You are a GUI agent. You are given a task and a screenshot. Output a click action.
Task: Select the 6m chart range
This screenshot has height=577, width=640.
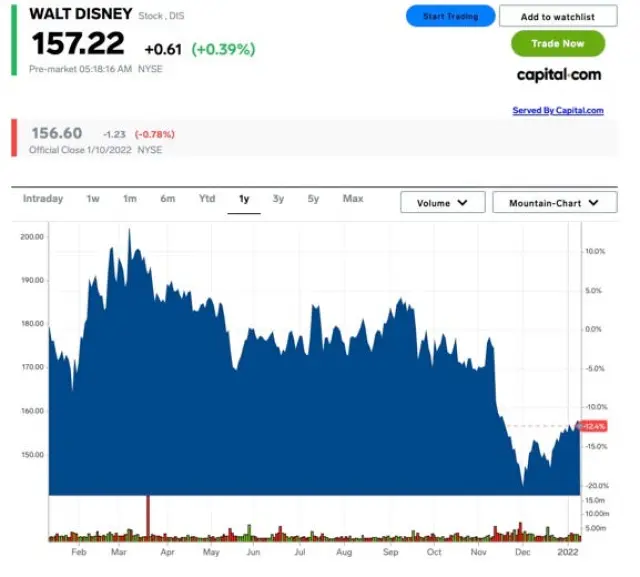(x=167, y=199)
